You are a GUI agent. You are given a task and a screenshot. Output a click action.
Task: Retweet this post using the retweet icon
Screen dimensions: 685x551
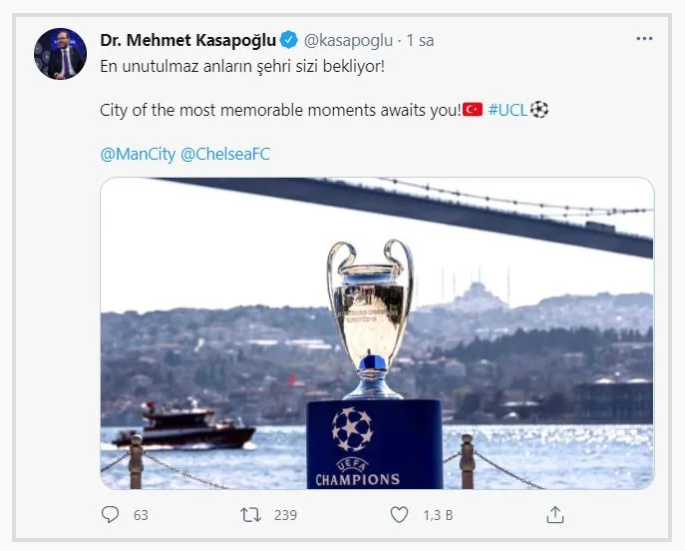click(x=253, y=515)
